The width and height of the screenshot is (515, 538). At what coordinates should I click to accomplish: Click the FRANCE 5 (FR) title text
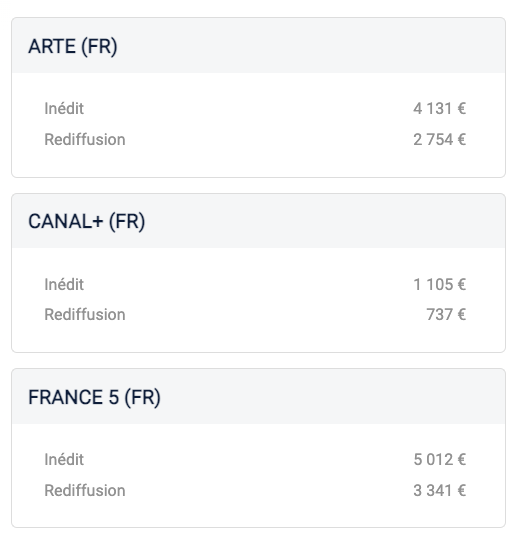(x=94, y=397)
